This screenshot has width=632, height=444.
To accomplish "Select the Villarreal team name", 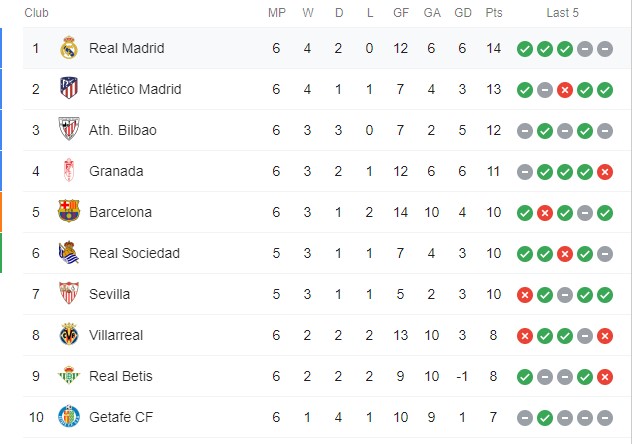I will tap(116, 335).
